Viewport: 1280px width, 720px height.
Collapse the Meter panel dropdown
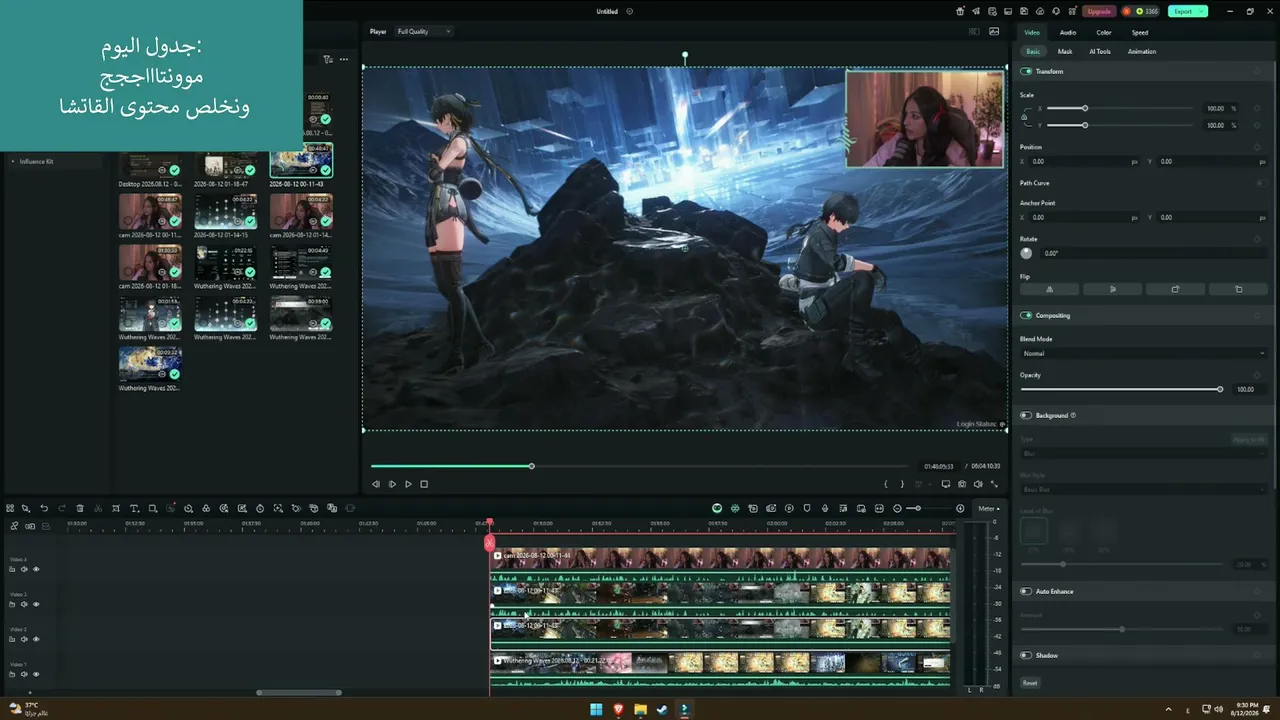click(988, 508)
